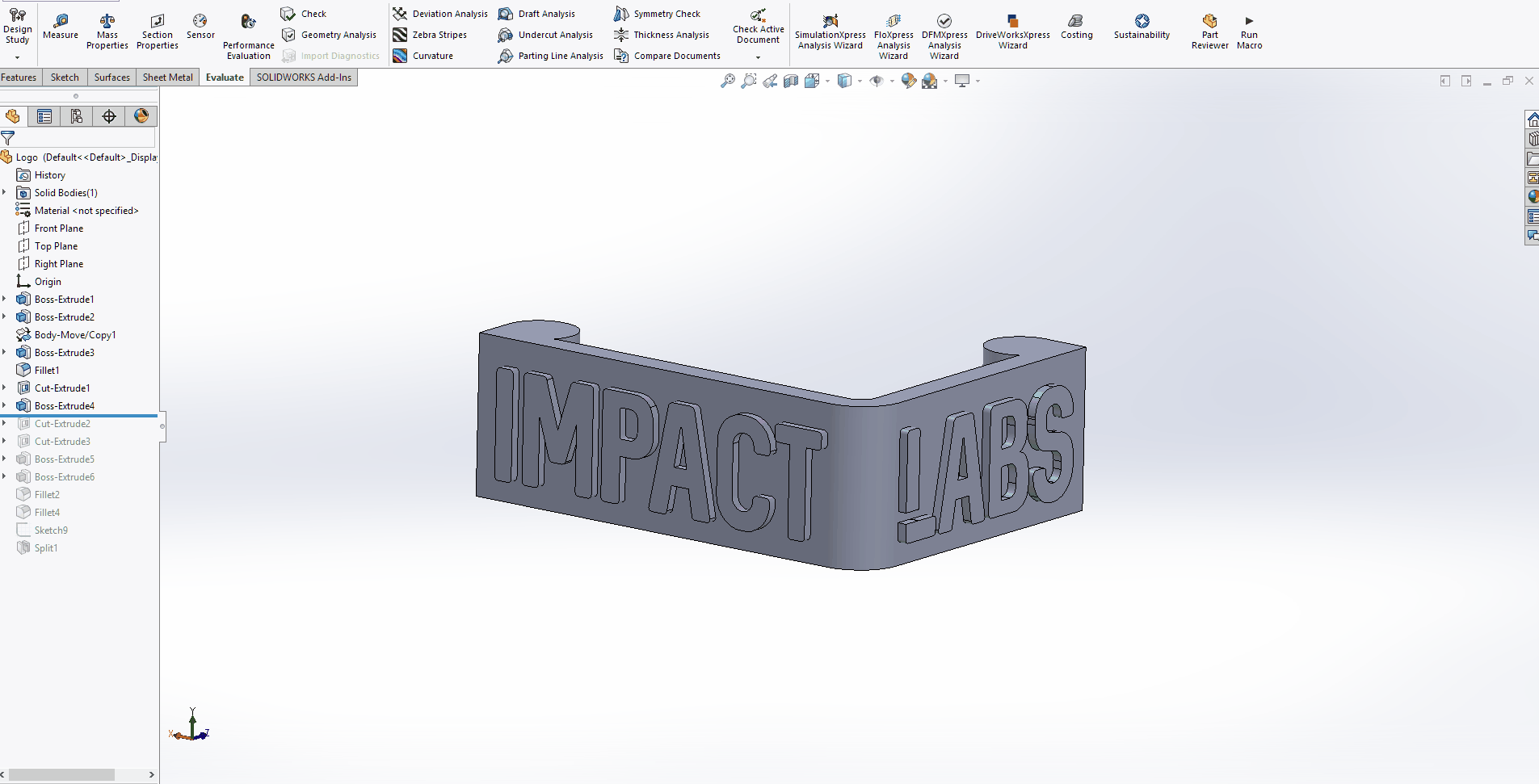
Task: Open the DisplayManager panel tab
Action: click(x=141, y=117)
